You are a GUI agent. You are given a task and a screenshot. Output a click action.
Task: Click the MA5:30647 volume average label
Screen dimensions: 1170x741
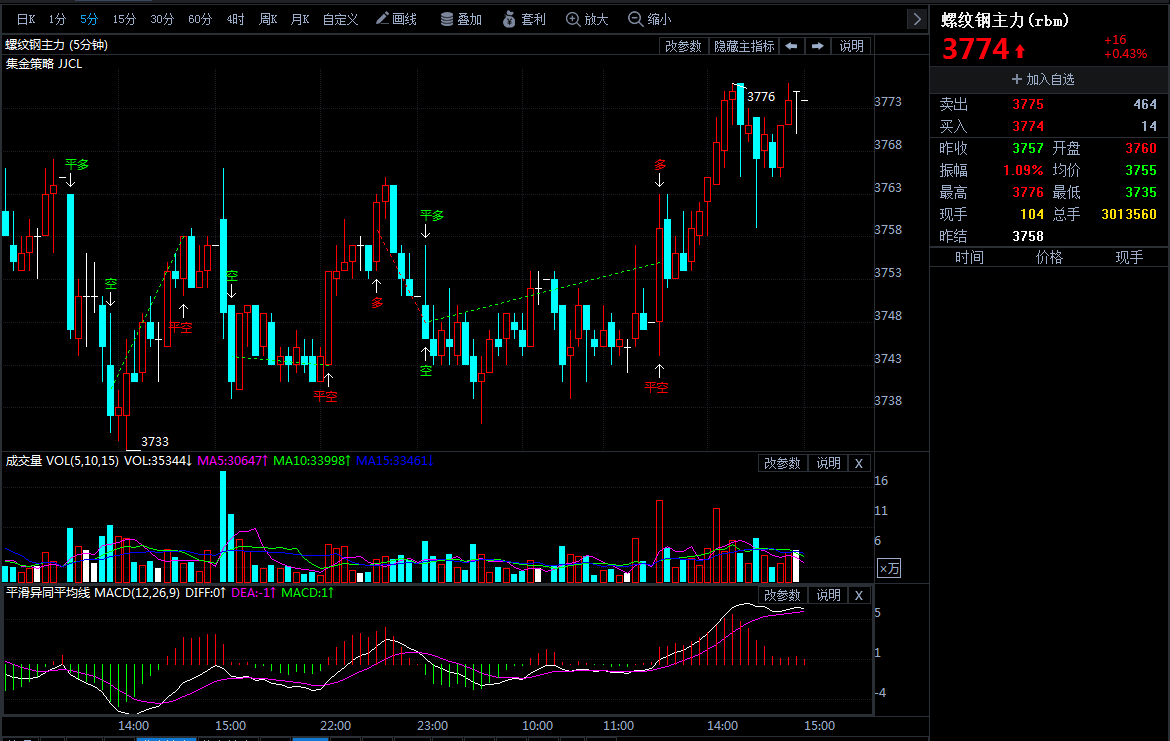pos(232,461)
